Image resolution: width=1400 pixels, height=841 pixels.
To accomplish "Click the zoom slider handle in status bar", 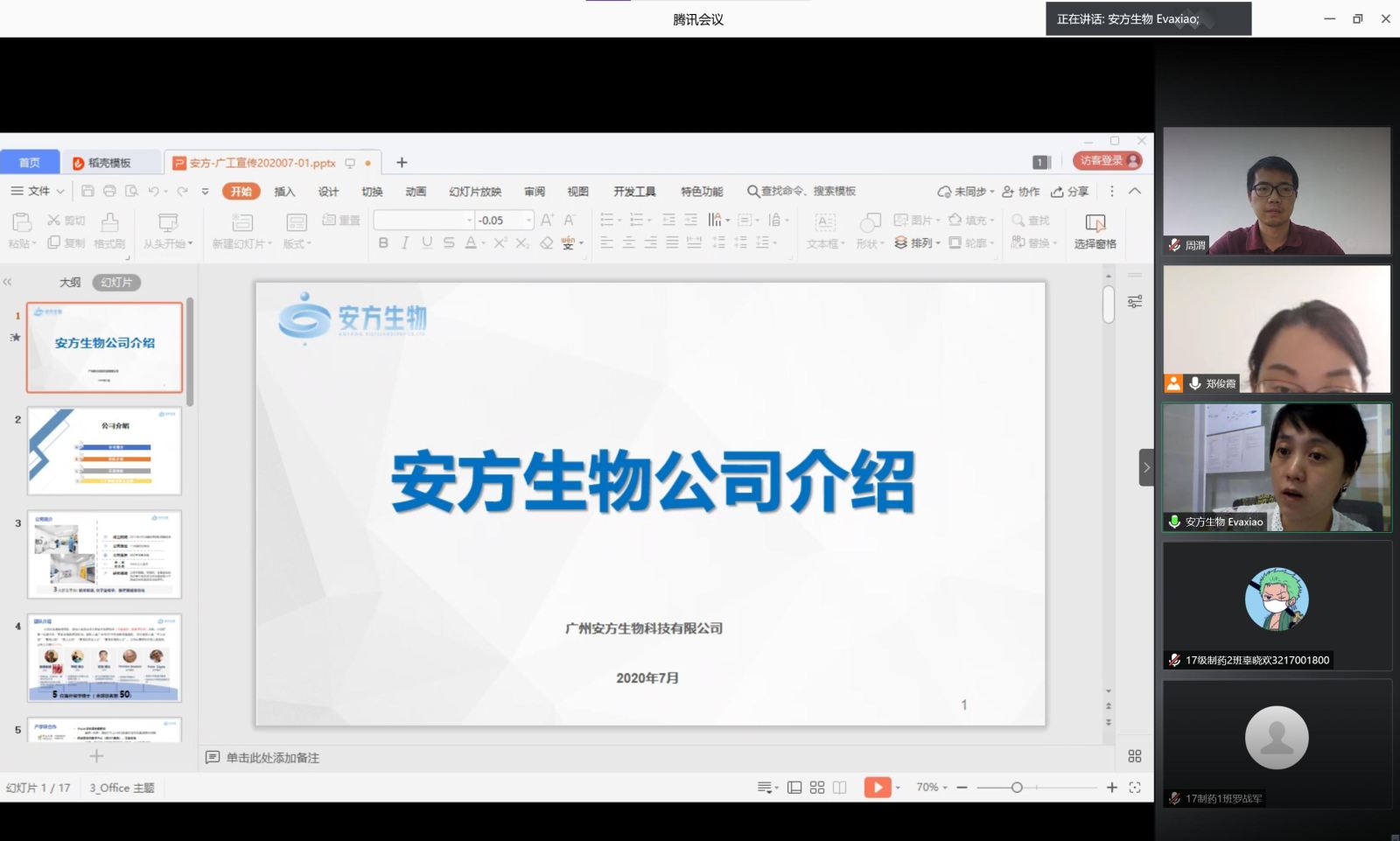I will coord(1017,788).
